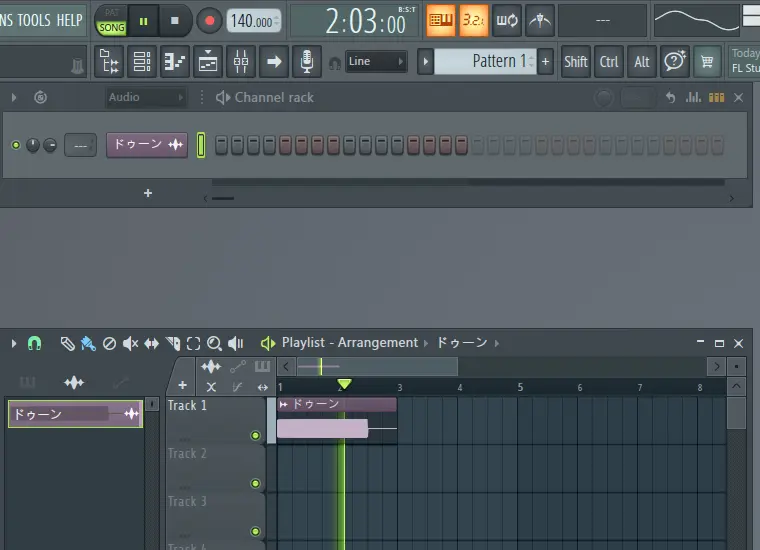This screenshot has height=550, width=760.
Task: Pause playback with the pause button
Action: (x=143, y=21)
